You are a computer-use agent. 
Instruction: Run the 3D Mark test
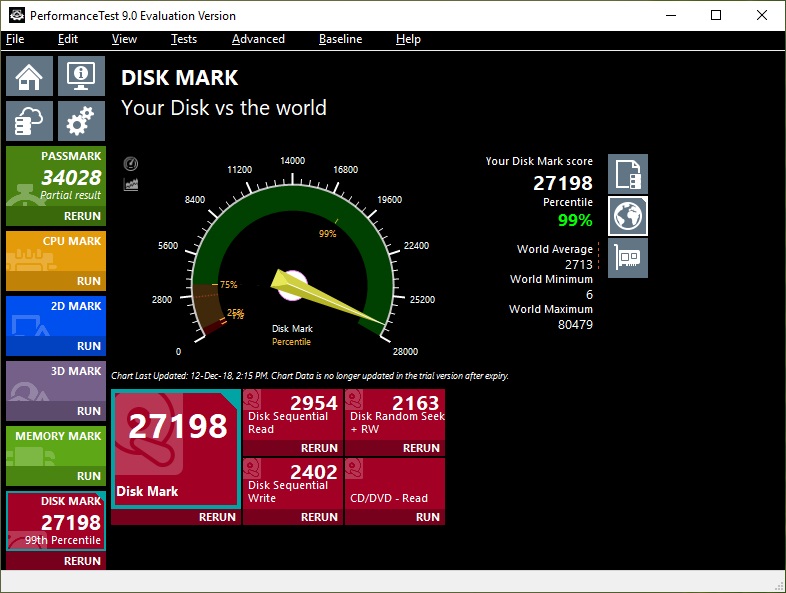pos(88,411)
